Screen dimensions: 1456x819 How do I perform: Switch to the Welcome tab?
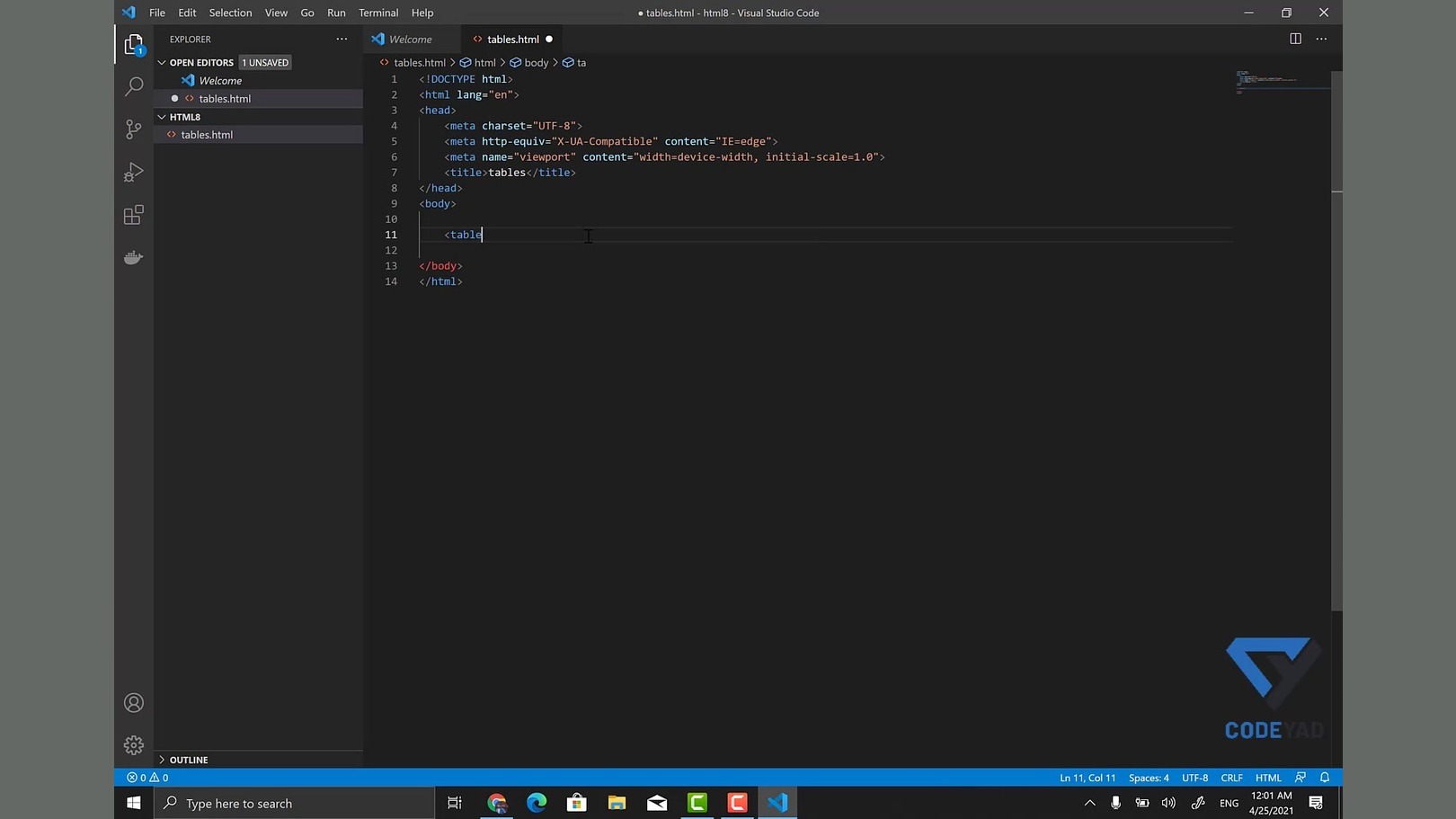(x=410, y=40)
